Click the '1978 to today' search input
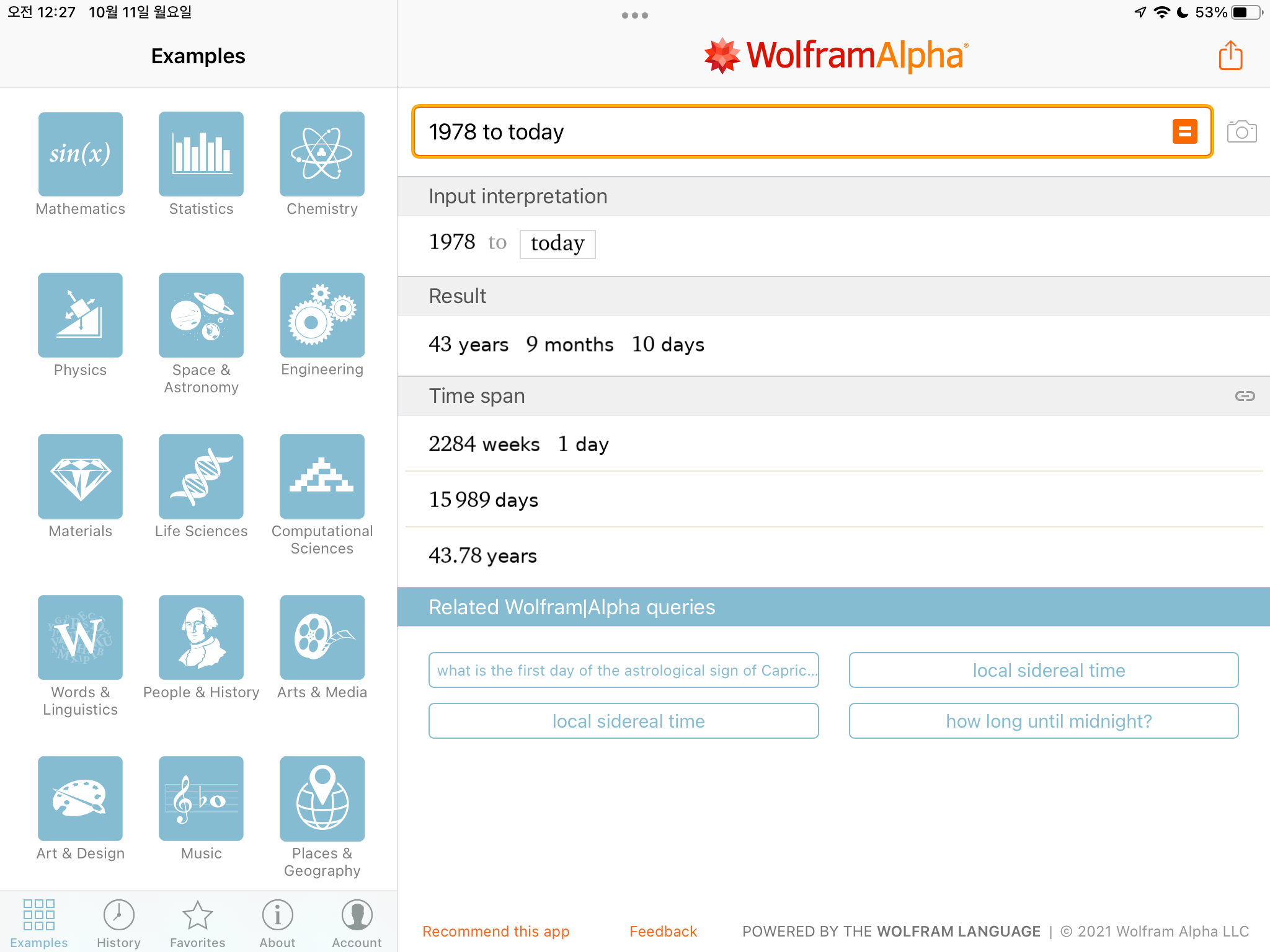The width and height of the screenshot is (1270, 952). click(x=788, y=132)
